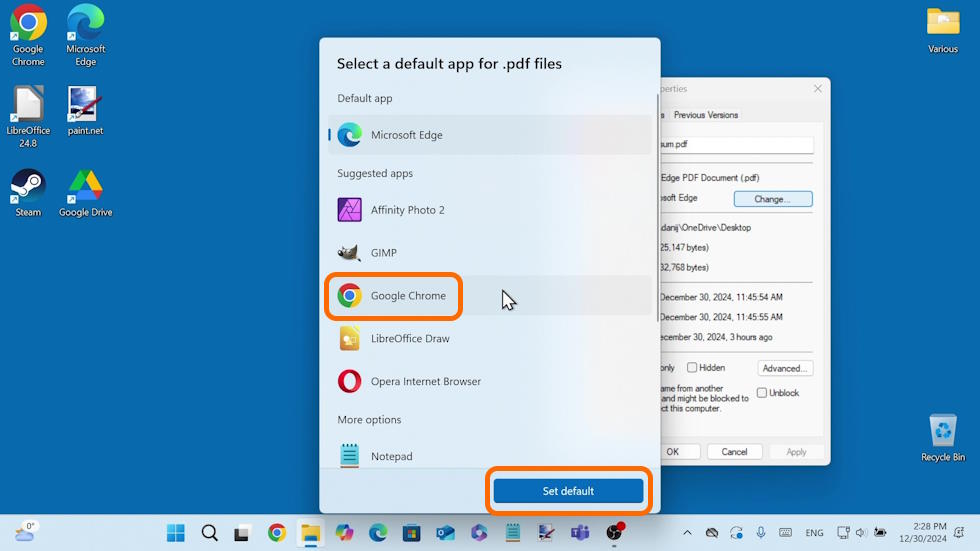
Task: Open the Advanced... attributes button
Action: pos(785,369)
